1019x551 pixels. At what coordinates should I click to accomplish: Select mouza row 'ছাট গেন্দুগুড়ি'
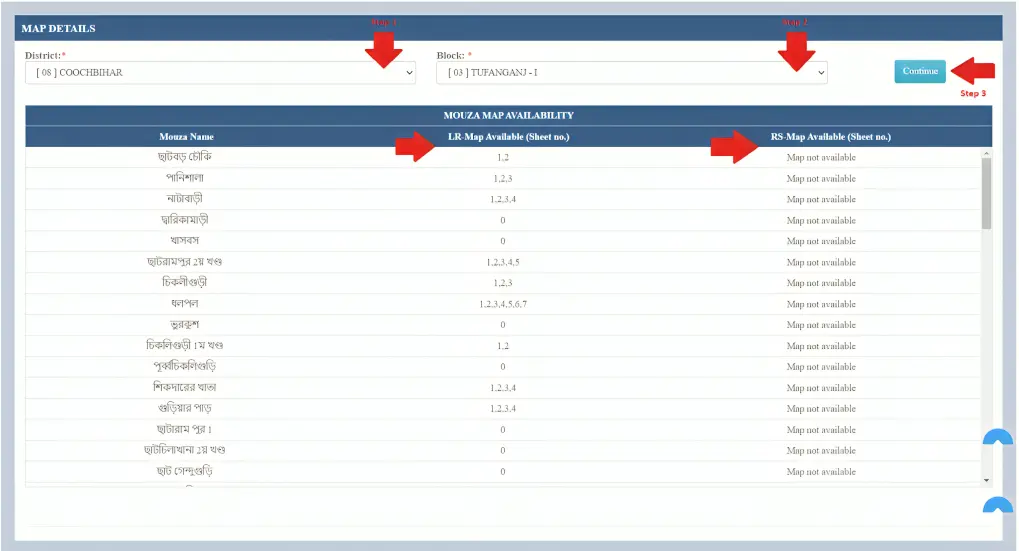point(502,472)
